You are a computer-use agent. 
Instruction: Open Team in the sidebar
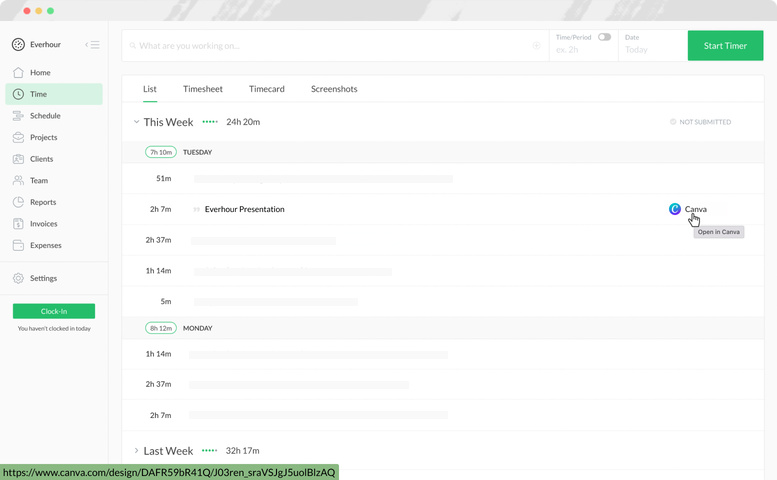[54, 180]
